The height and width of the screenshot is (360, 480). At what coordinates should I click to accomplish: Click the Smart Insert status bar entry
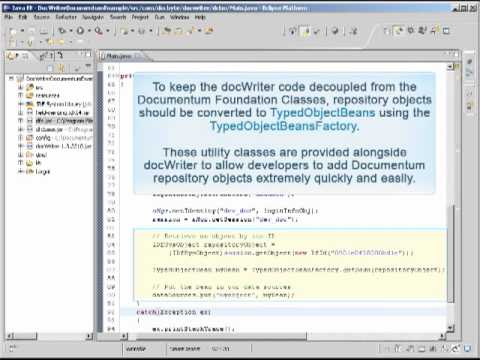pos(185,349)
